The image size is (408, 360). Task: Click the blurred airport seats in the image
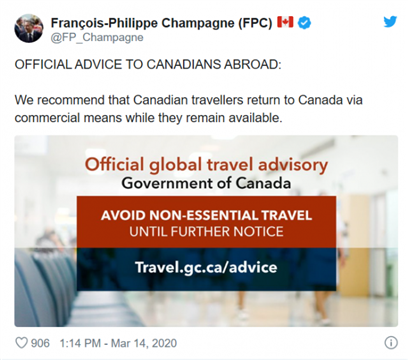(45, 287)
